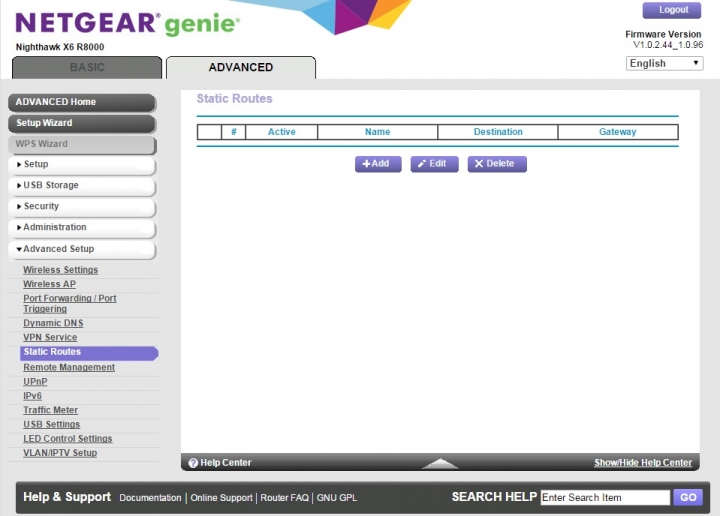This screenshot has width=720, height=516.
Task: Open the WPS Wizard
Action: 82,144
